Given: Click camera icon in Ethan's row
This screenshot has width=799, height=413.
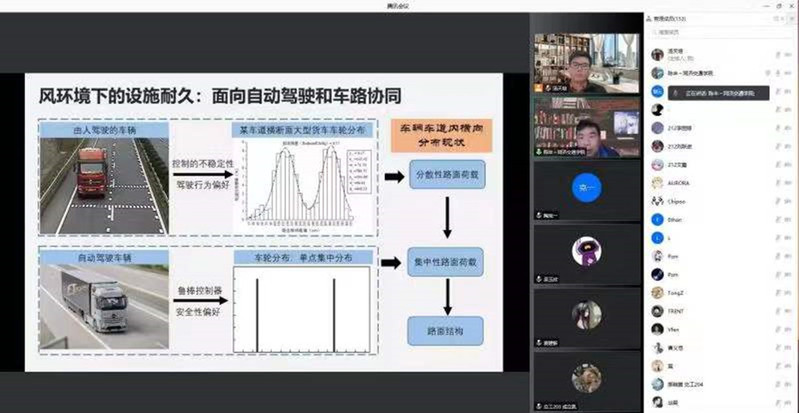Looking at the screenshot, I should [x=789, y=219].
